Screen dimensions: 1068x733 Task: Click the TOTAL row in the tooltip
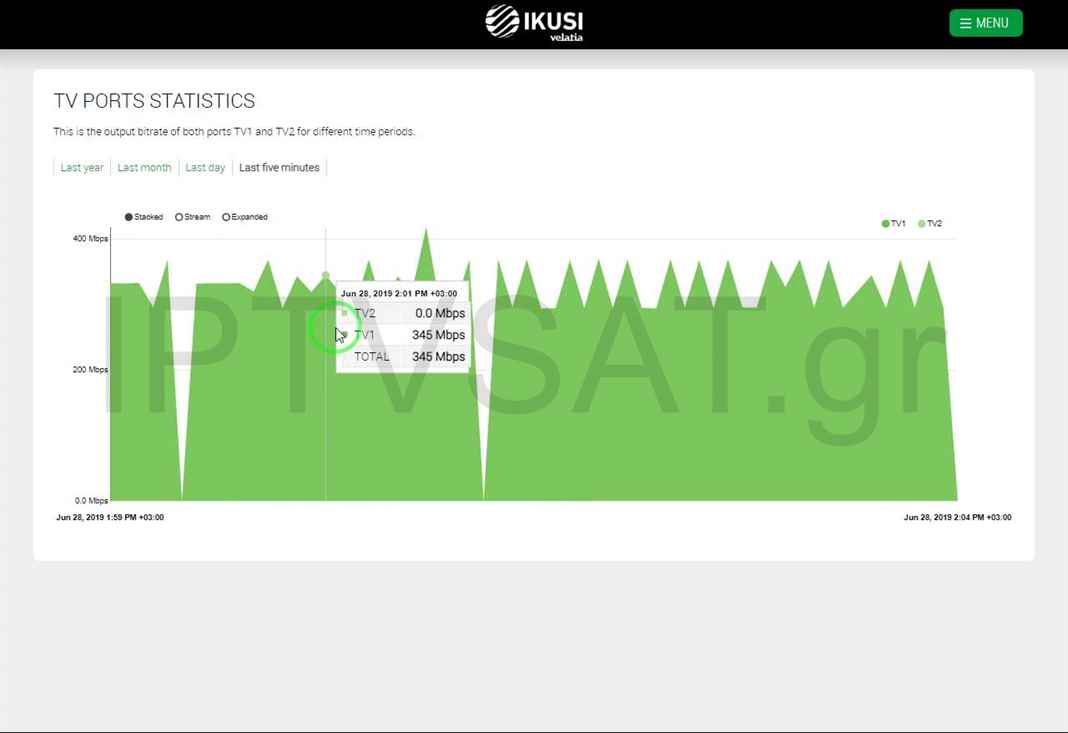click(x=410, y=357)
